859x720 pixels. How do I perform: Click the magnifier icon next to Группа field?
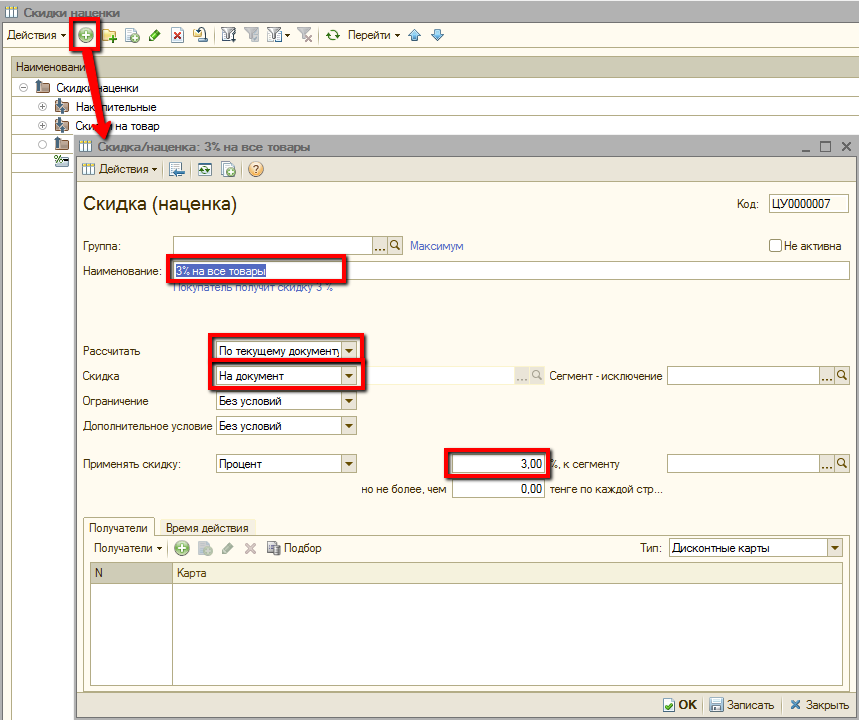395,245
